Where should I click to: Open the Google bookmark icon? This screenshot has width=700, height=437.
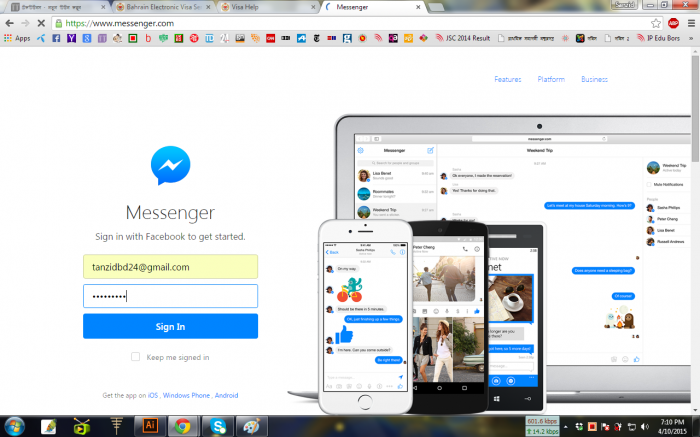[87, 38]
